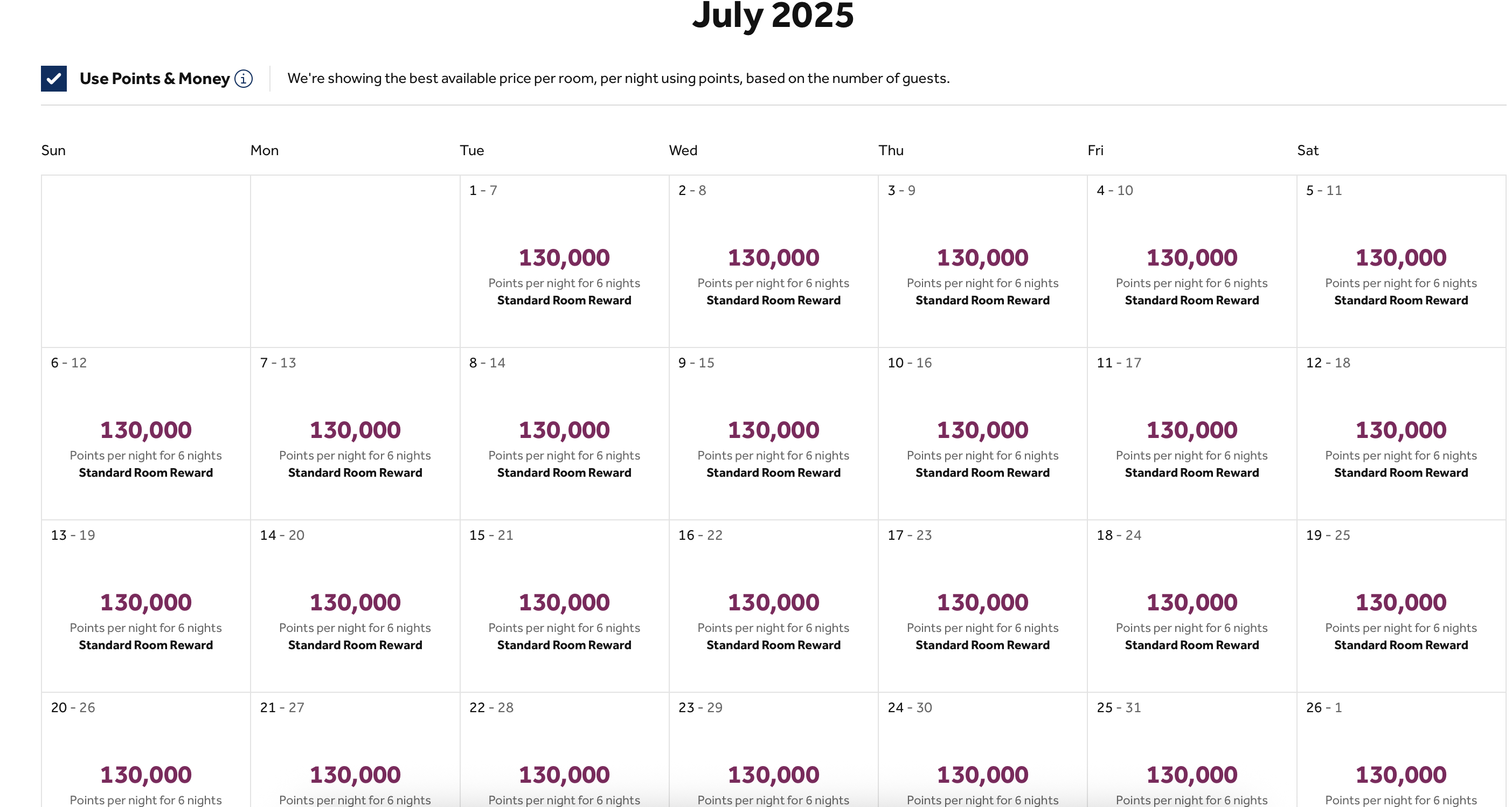Choose the 2 - 8 date cell
1512x807 pixels.
tap(774, 261)
